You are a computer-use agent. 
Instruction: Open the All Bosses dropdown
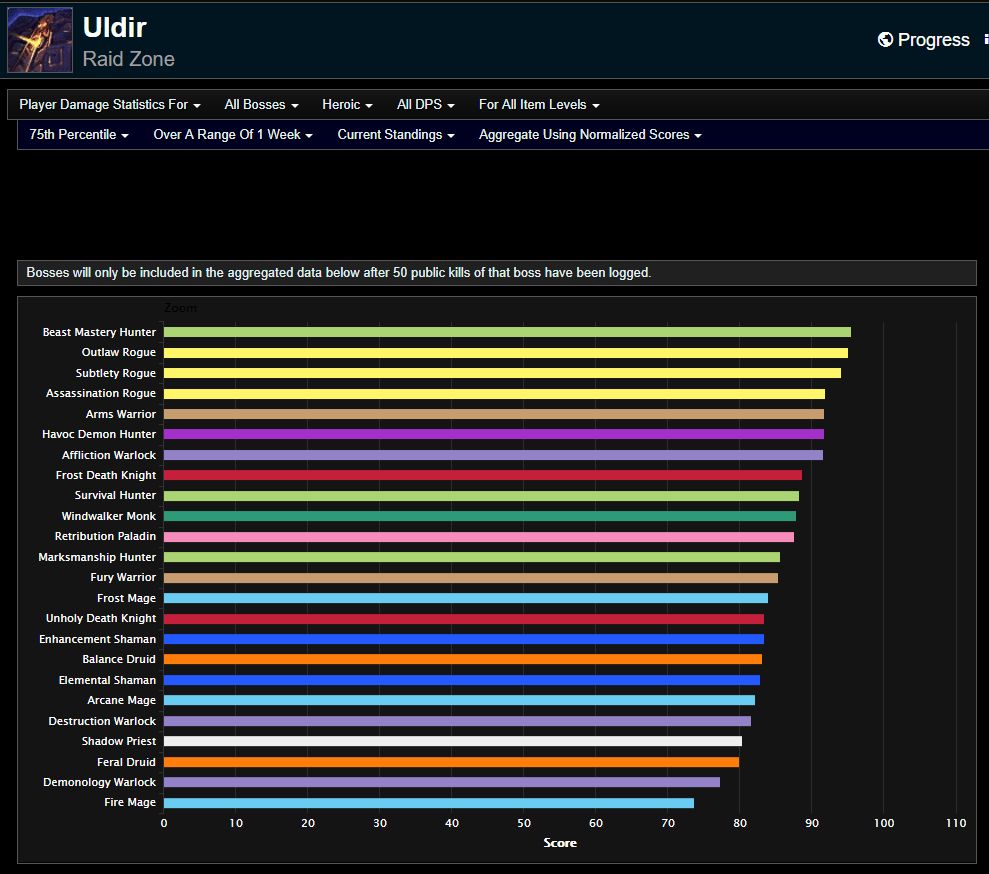click(x=260, y=104)
